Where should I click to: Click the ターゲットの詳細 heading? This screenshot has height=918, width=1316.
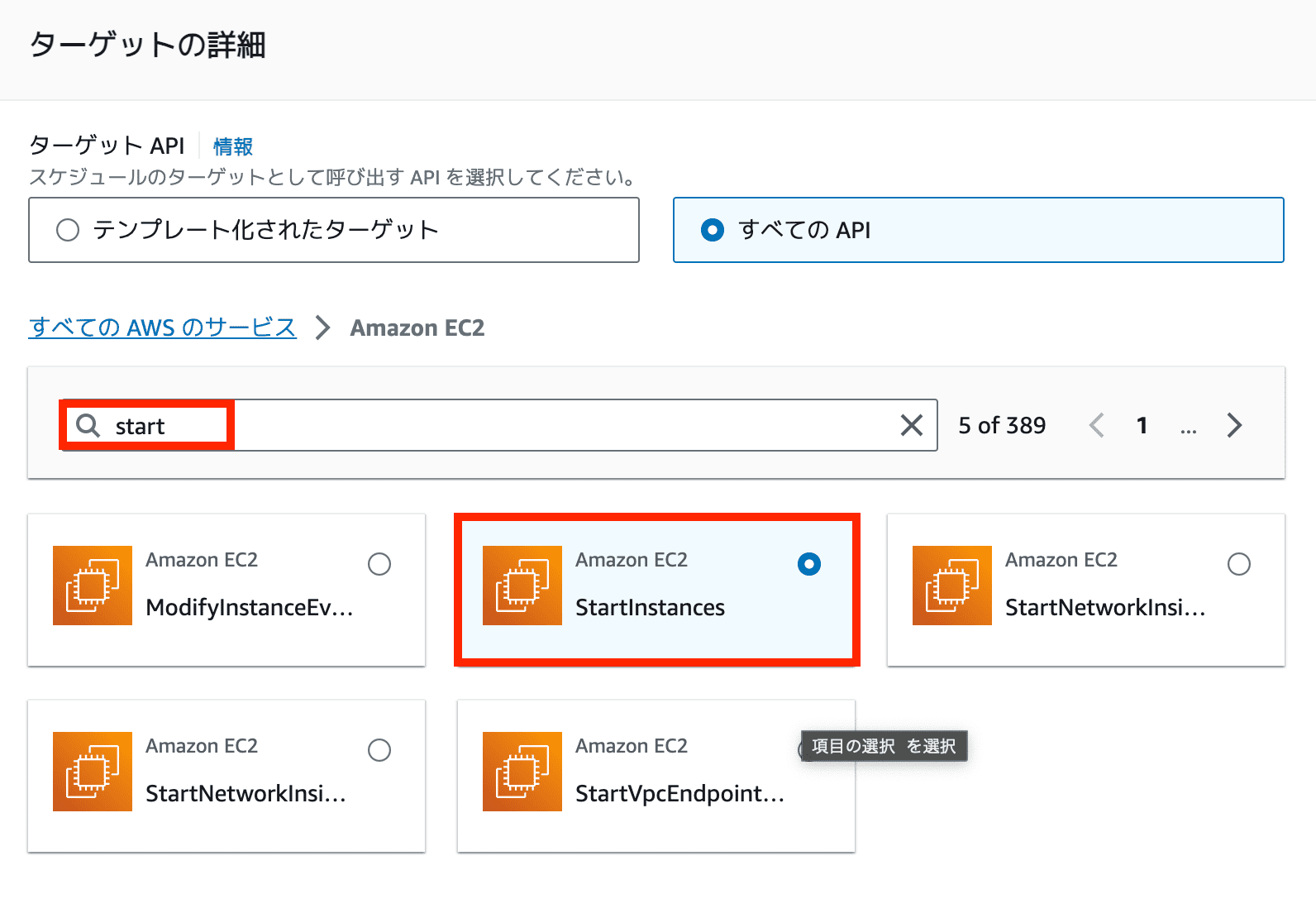point(148,45)
